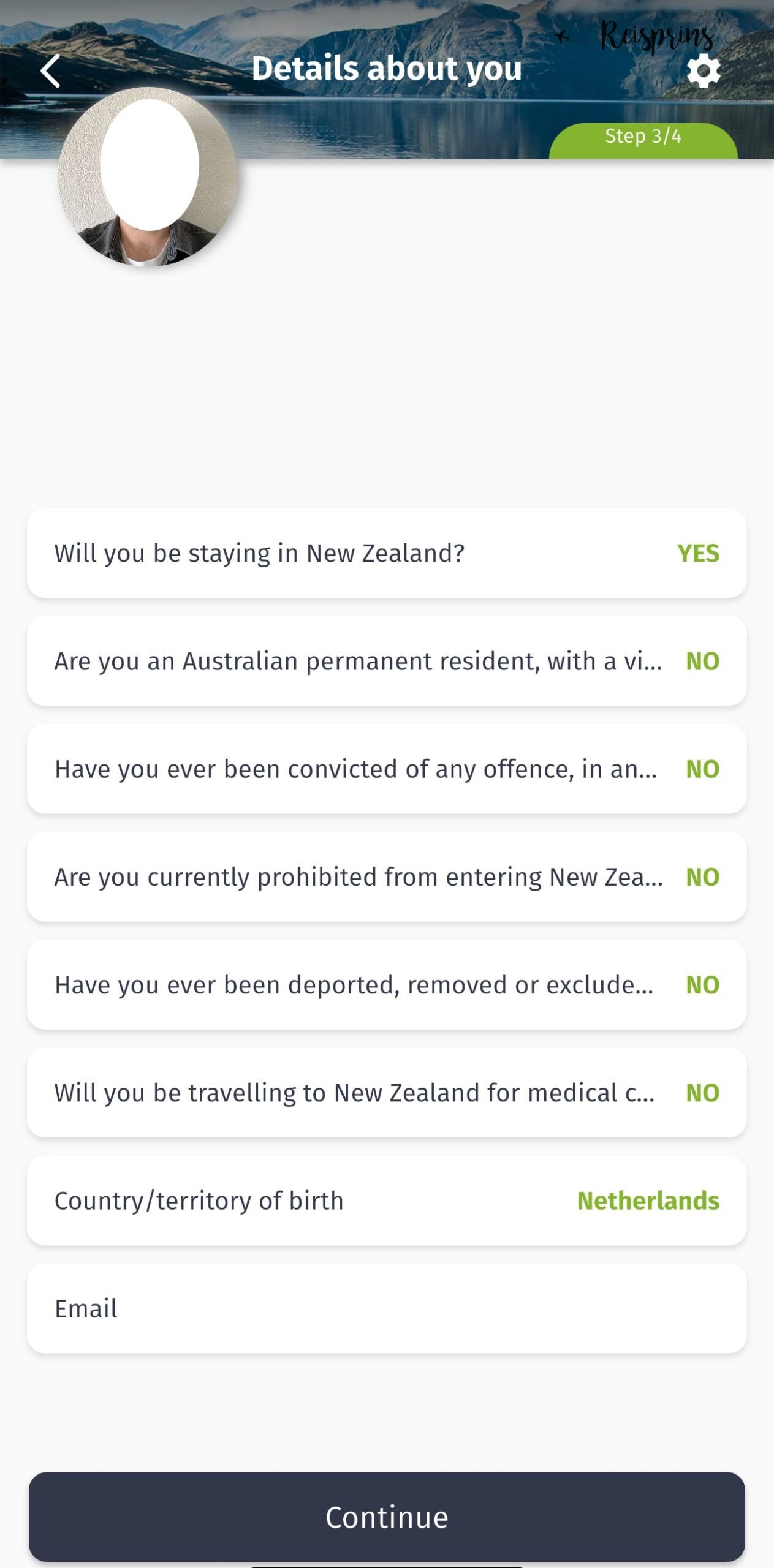Screen dimensions: 774x1568
Task: Open the Country/territory of birth row
Action: [x=199, y=1201]
